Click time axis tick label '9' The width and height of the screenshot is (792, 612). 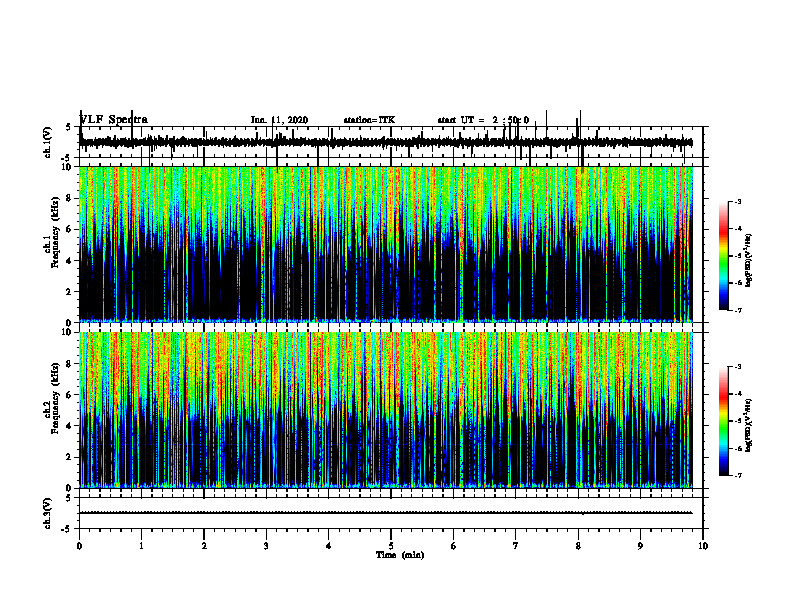click(x=640, y=546)
